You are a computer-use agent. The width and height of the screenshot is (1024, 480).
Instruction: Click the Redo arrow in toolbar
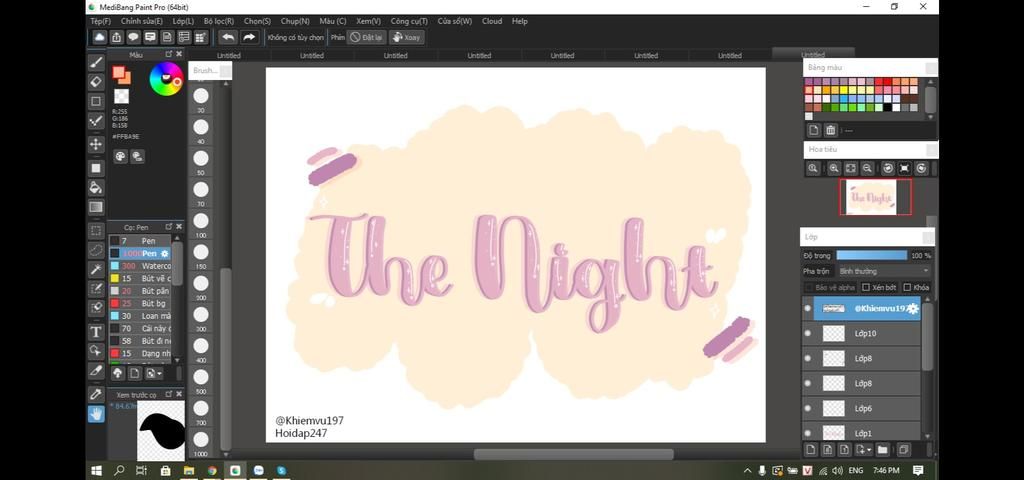[249, 37]
